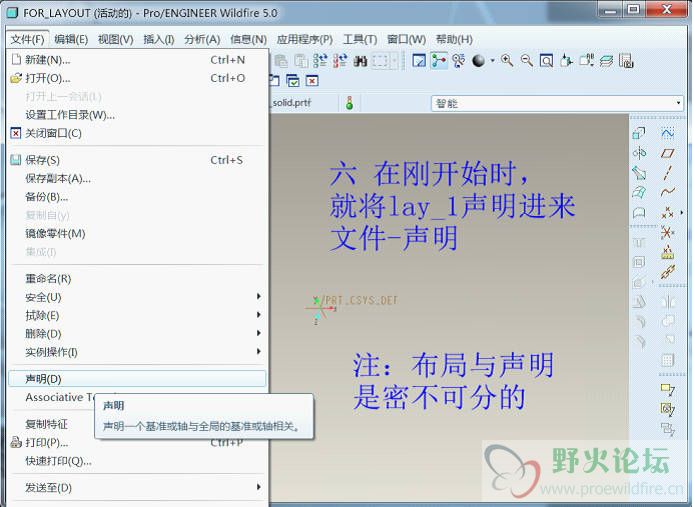Click the middle annotation icon on right toolbar
The width and height of the screenshot is (693, 507).
coord(667,409)
